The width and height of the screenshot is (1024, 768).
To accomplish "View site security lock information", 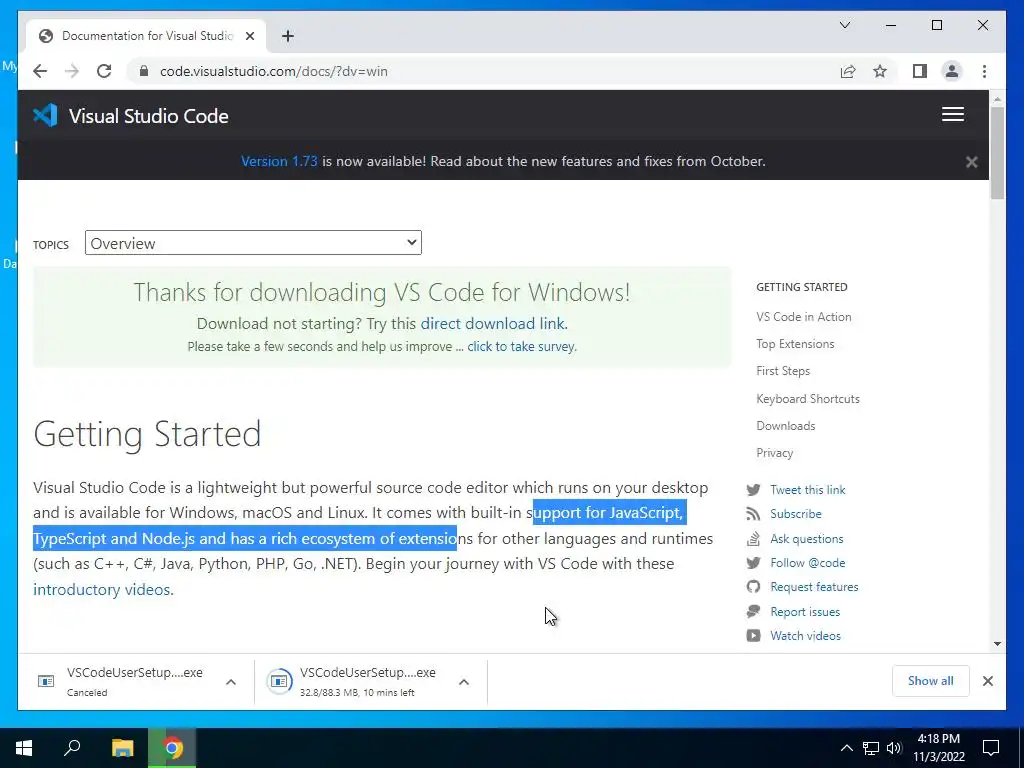I will coord(144,71).
